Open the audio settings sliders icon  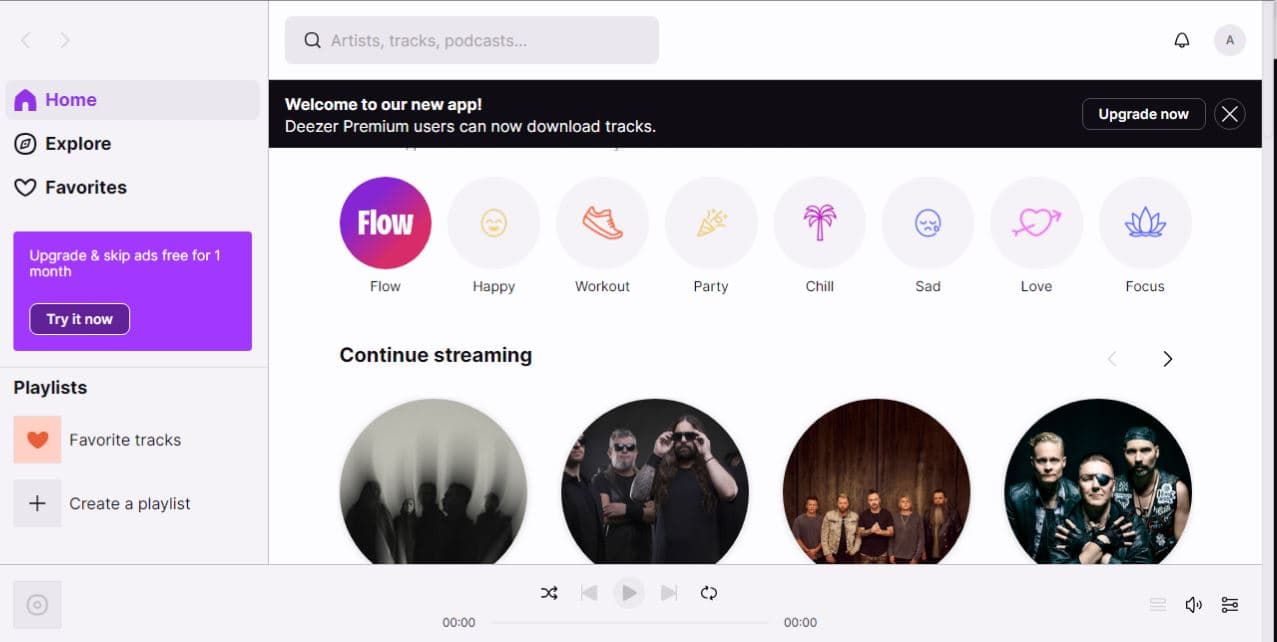(x=1229, y=604)
